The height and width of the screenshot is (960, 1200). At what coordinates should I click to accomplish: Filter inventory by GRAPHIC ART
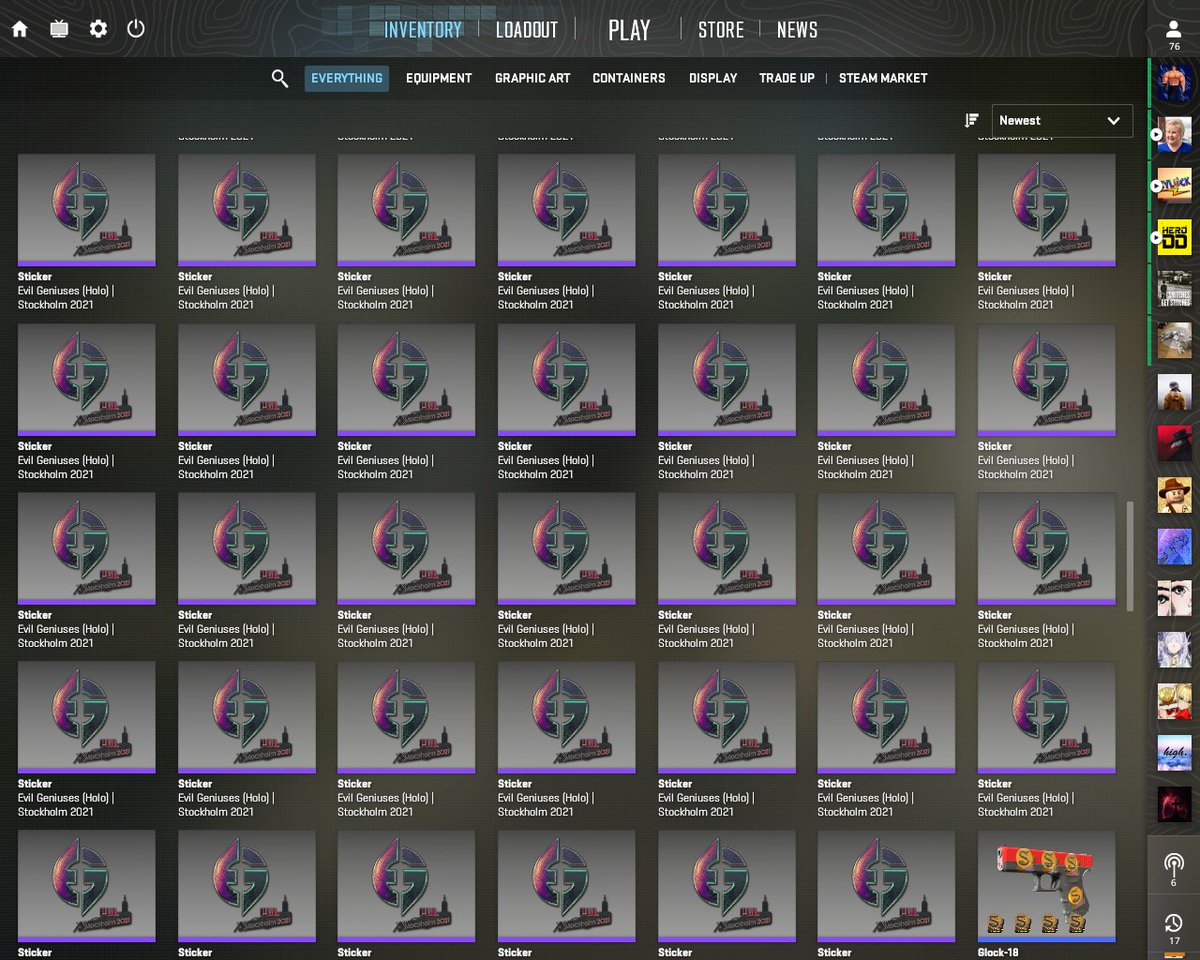coord(533,78)
